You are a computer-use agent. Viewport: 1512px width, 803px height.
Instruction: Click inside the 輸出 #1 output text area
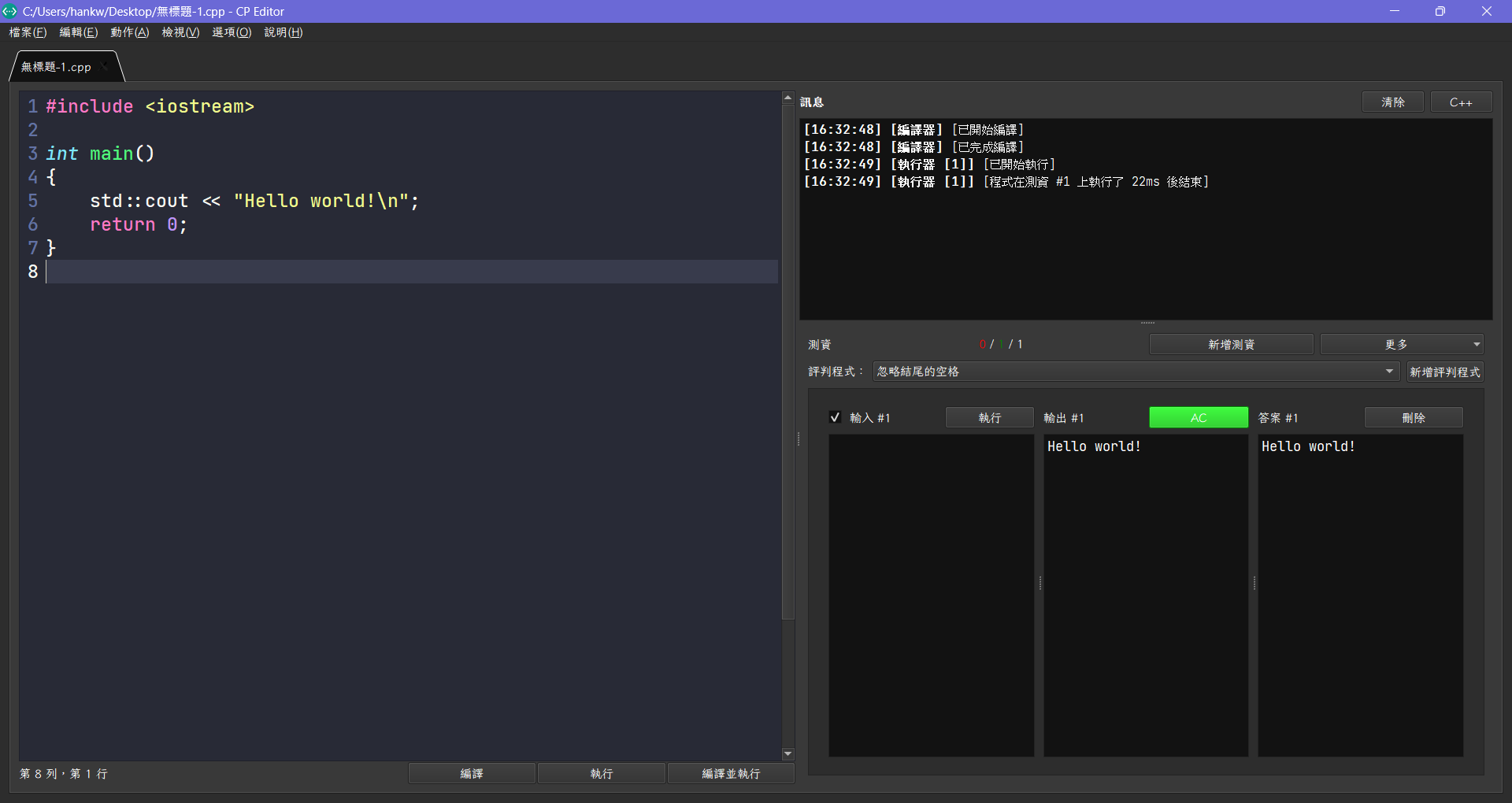(1146, 596)
